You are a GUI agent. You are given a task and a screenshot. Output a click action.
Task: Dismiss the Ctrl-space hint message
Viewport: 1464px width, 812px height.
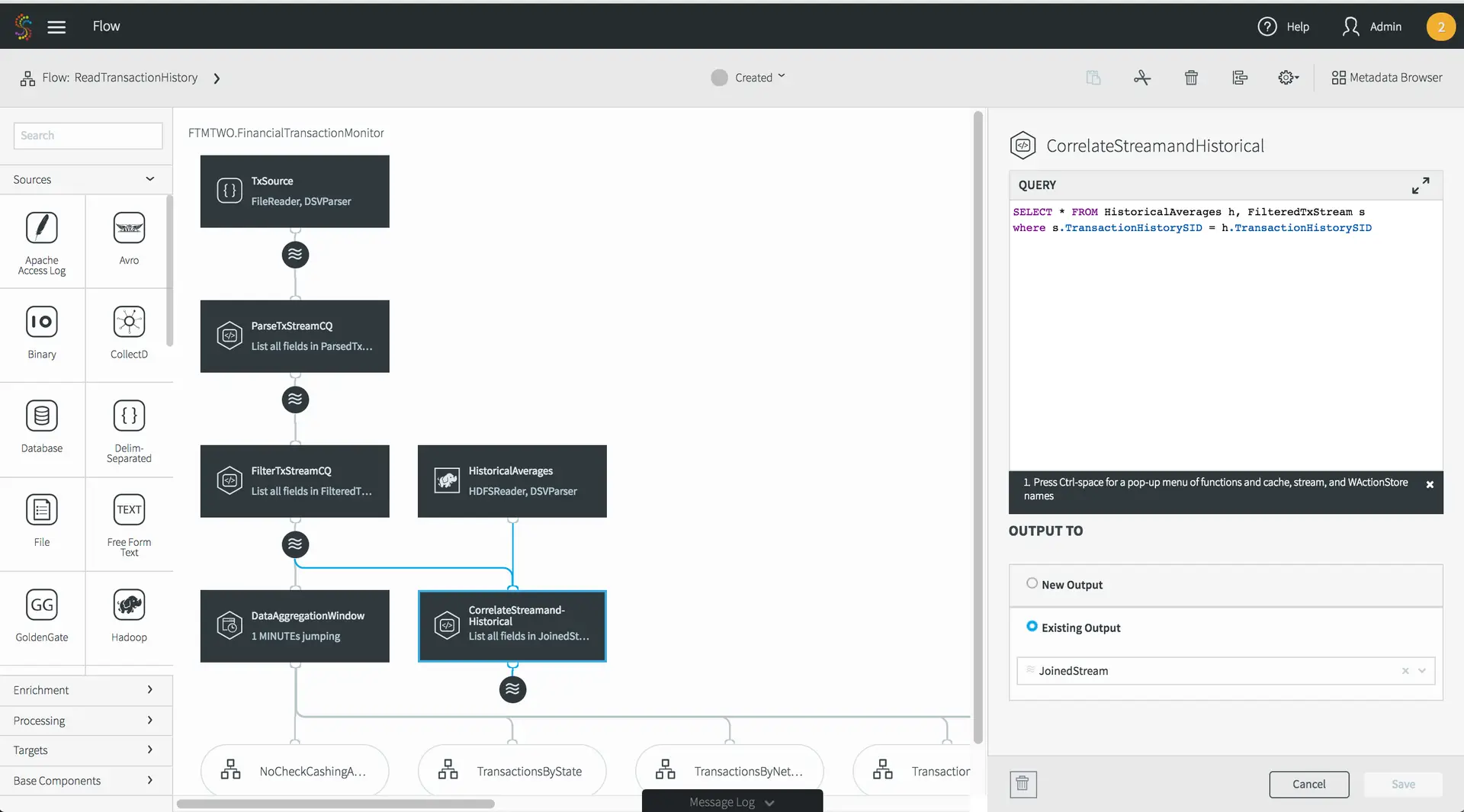click(x=1430, y=485)
